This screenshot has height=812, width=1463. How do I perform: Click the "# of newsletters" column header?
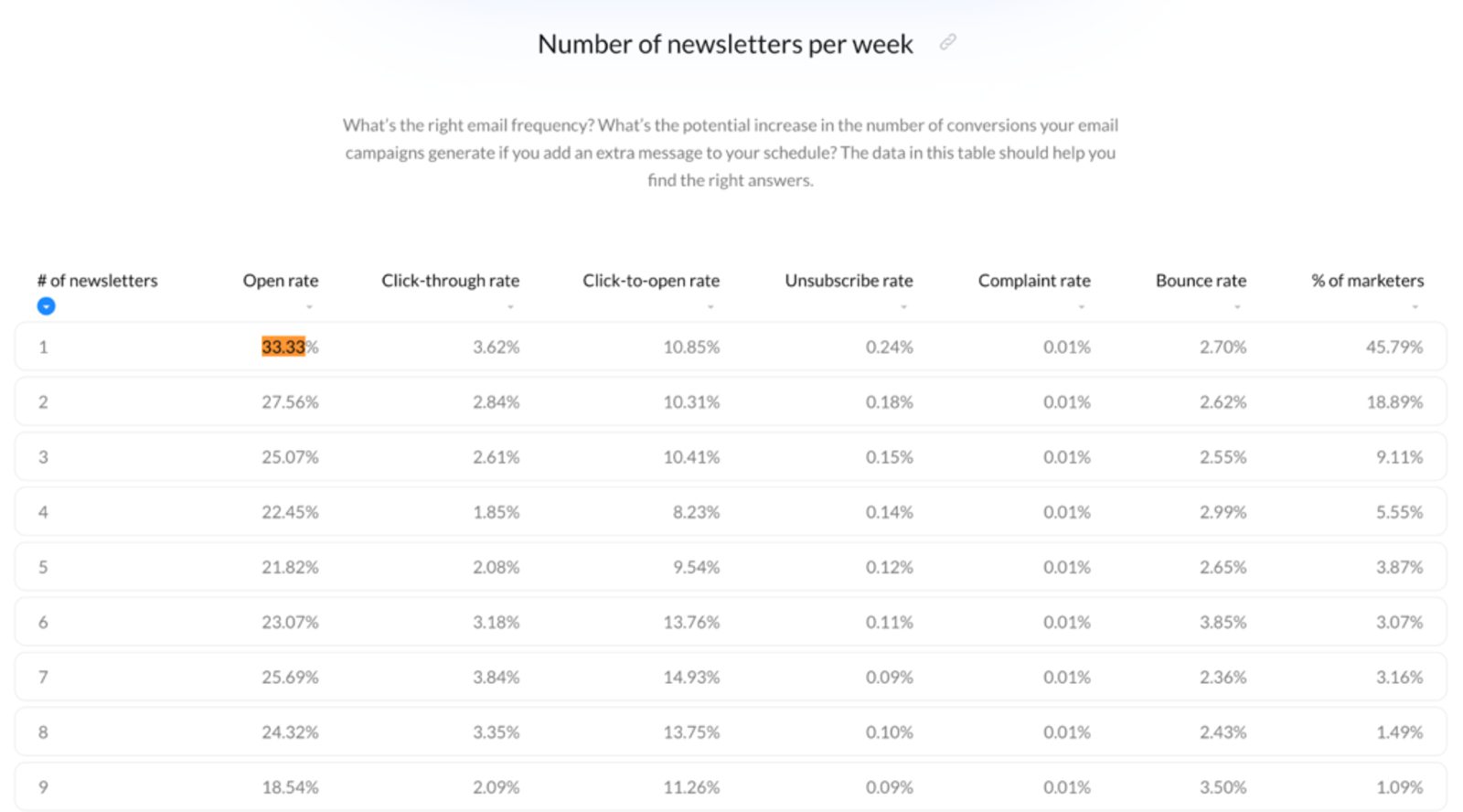[97, 281]
